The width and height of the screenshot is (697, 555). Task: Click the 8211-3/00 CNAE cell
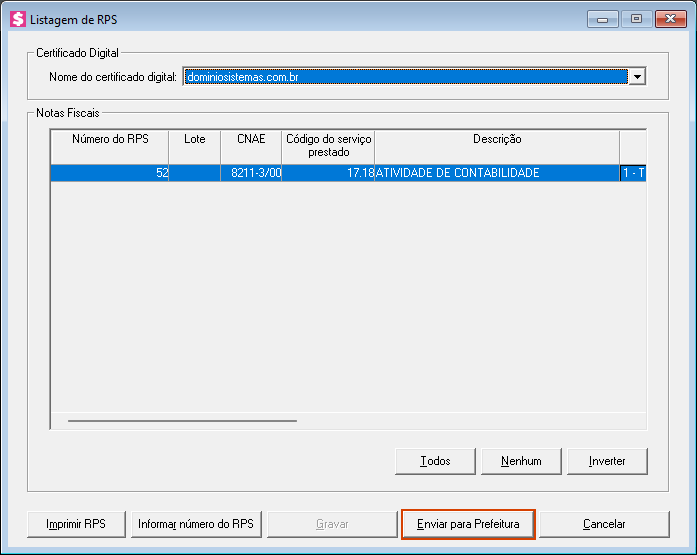point(251,173)
